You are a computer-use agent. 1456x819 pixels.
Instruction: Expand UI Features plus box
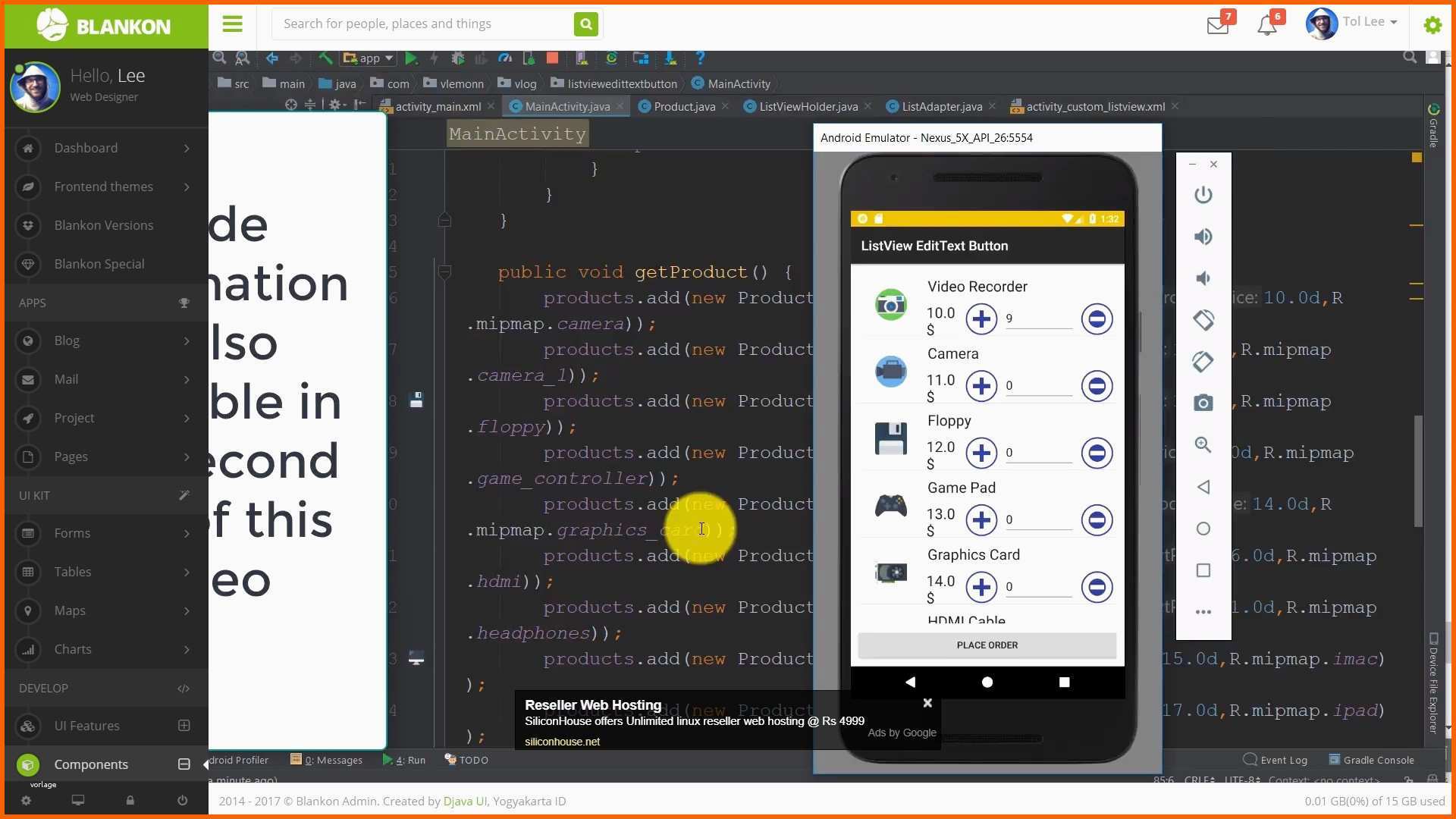coord(184,726)
